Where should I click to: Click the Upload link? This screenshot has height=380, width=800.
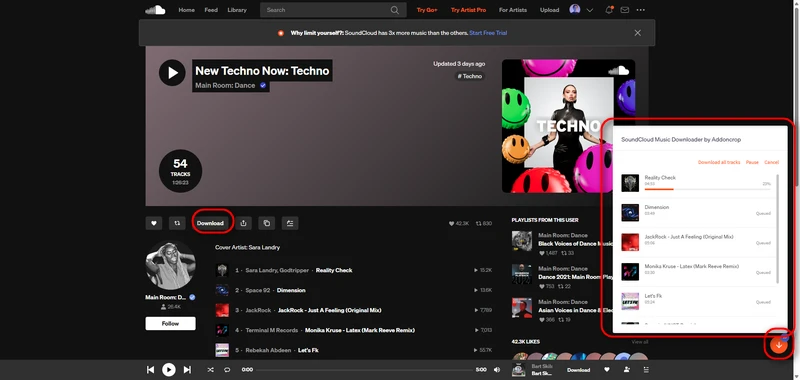[549, 10]
